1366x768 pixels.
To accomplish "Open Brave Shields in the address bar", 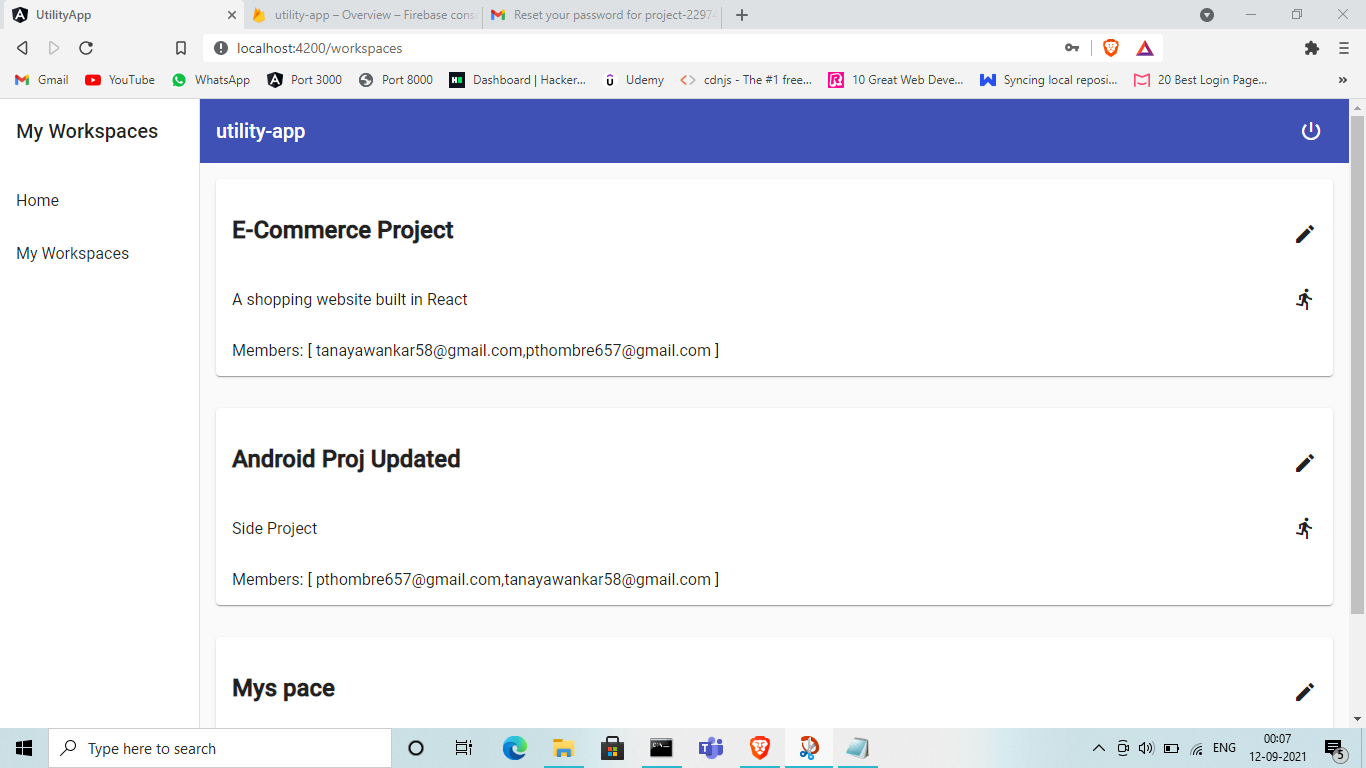I will (x=1110, y=47).
